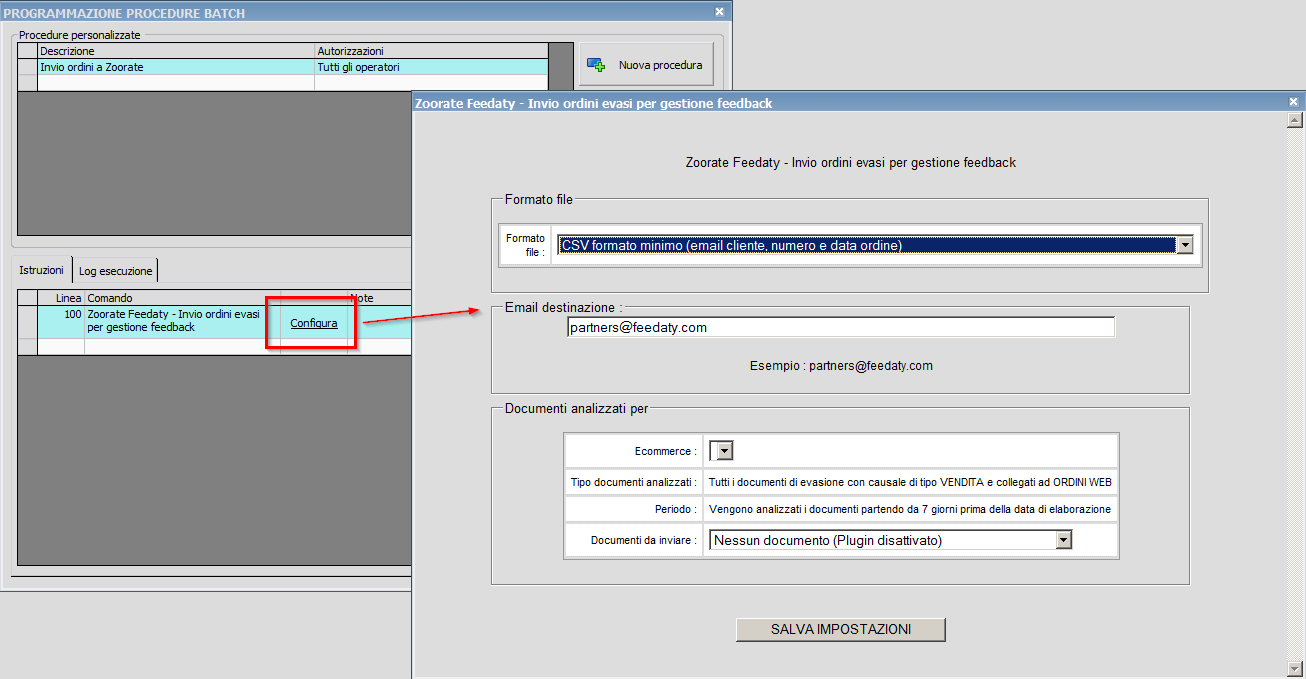Click the 'Esempio : partners@feedaty.com' text
Viewport: 1306px width, 679px height.
[x=840, y=366]
